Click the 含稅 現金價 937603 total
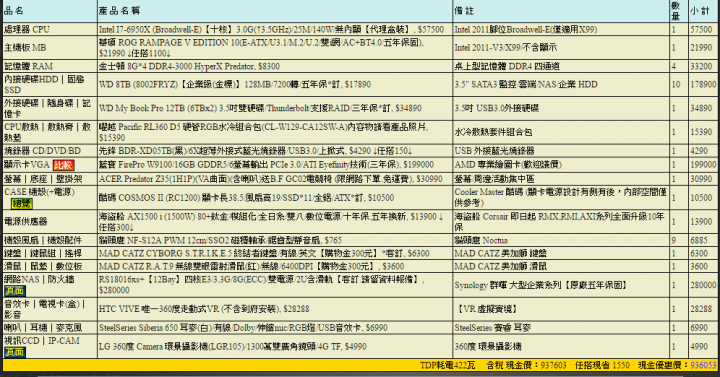This screenshot has width=720, height=377. tap(526, 366)
